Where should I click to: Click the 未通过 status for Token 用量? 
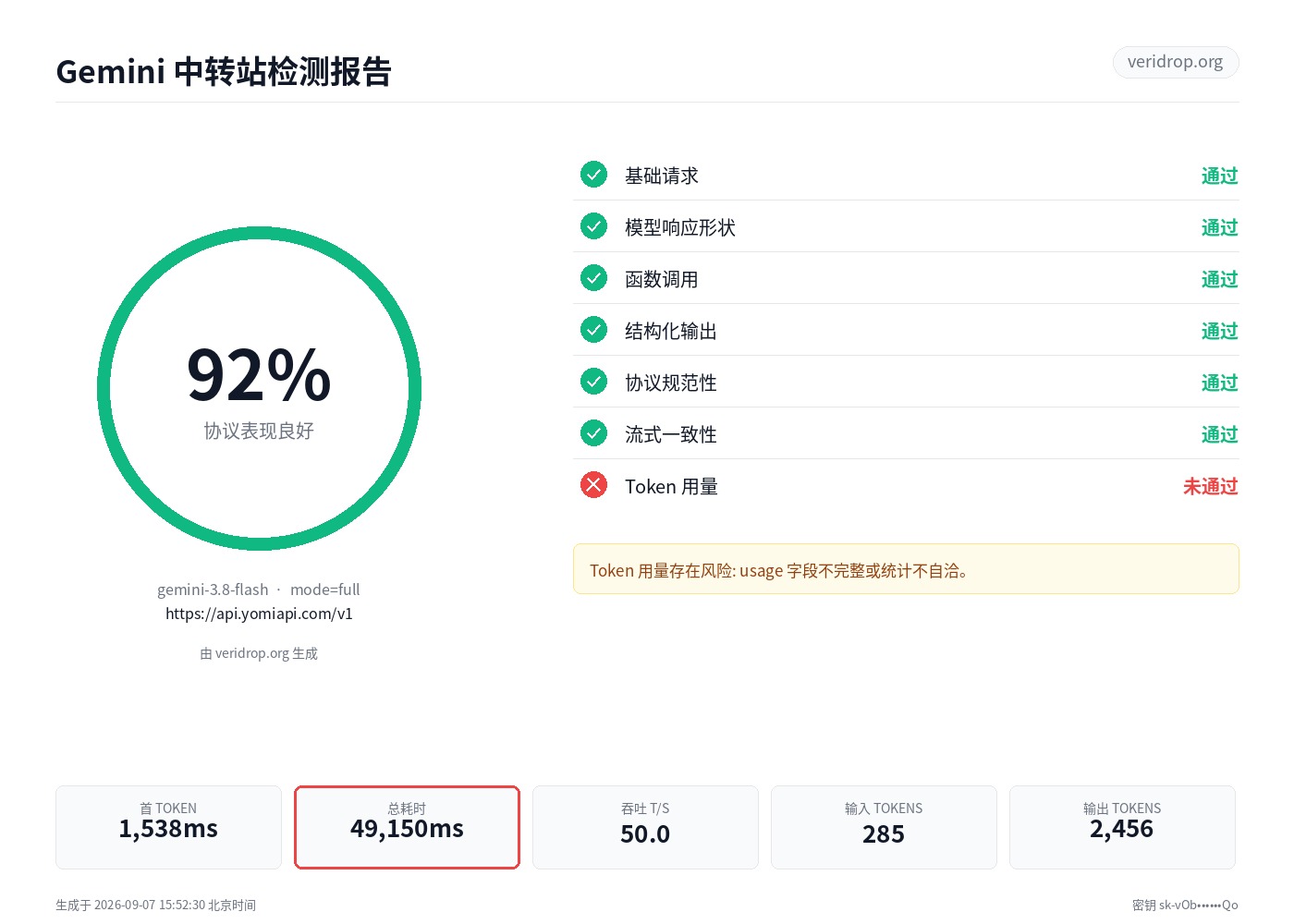[1210, 486]
